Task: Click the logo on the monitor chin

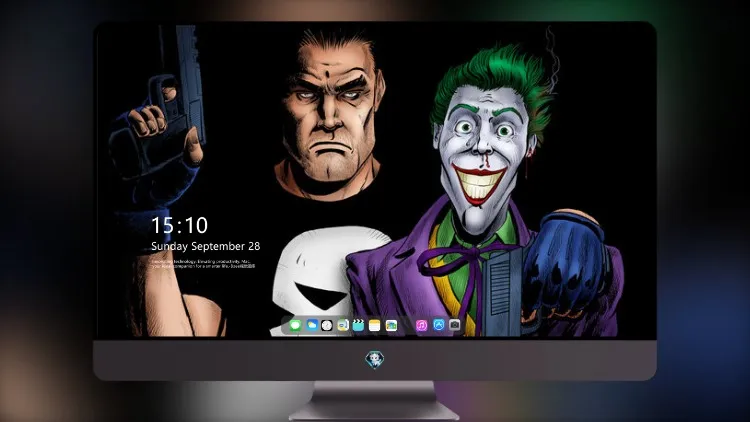Action: [x=375, y=359]
